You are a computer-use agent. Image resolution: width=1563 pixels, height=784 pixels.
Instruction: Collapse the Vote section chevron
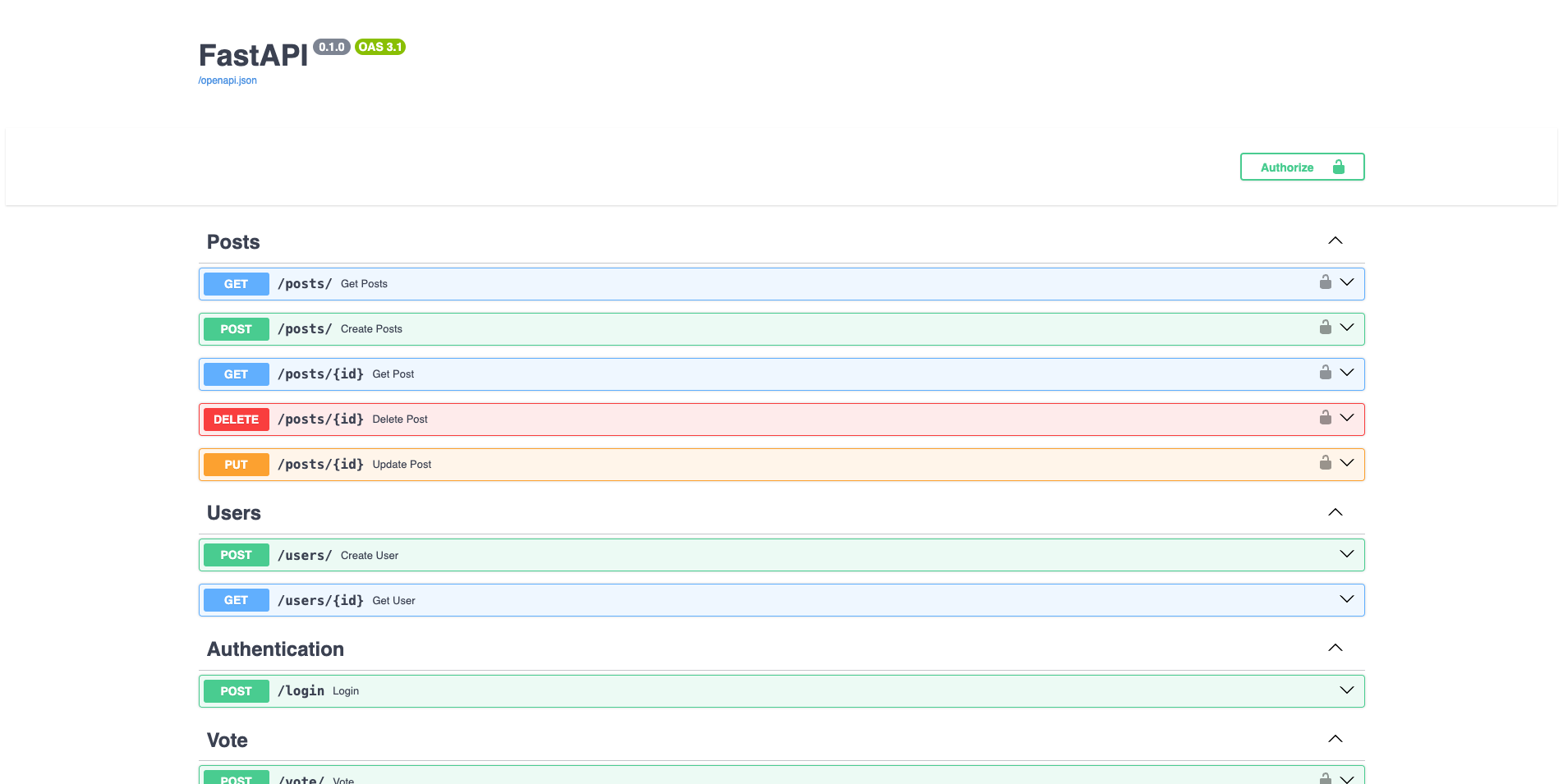(1335, 739)
